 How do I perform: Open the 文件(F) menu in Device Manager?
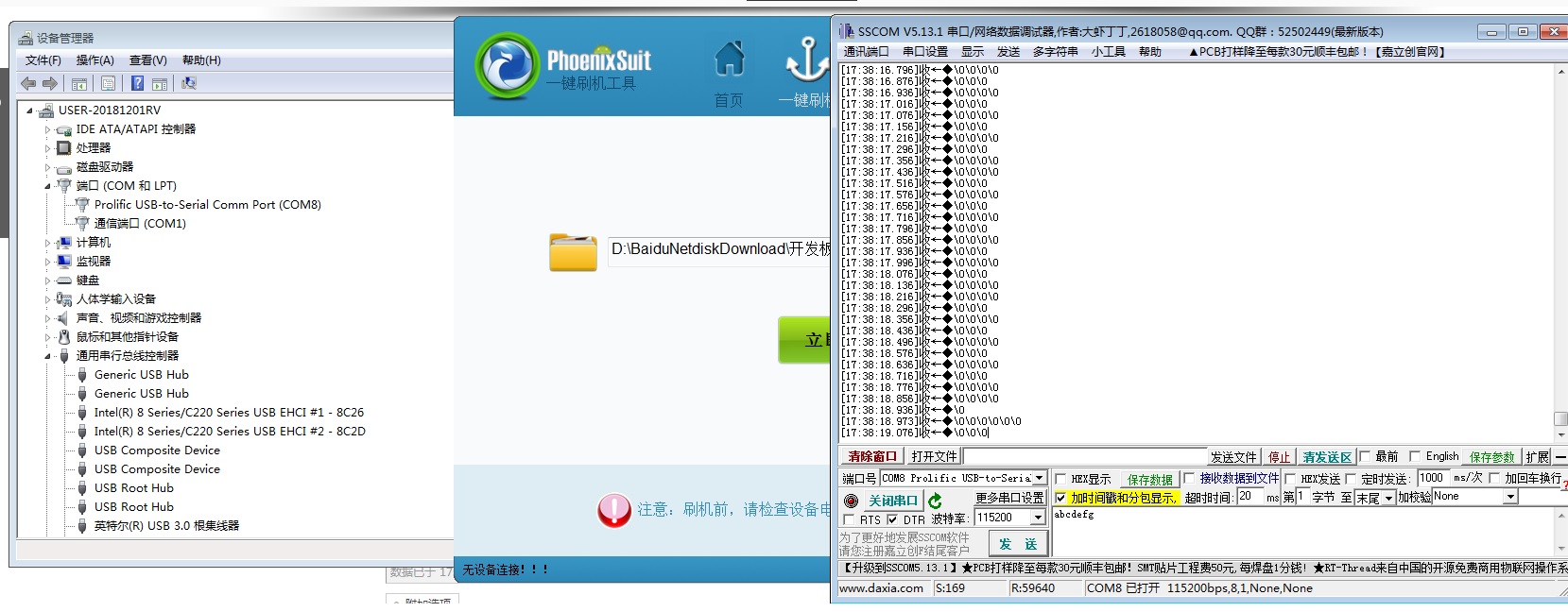click(43, 60)
